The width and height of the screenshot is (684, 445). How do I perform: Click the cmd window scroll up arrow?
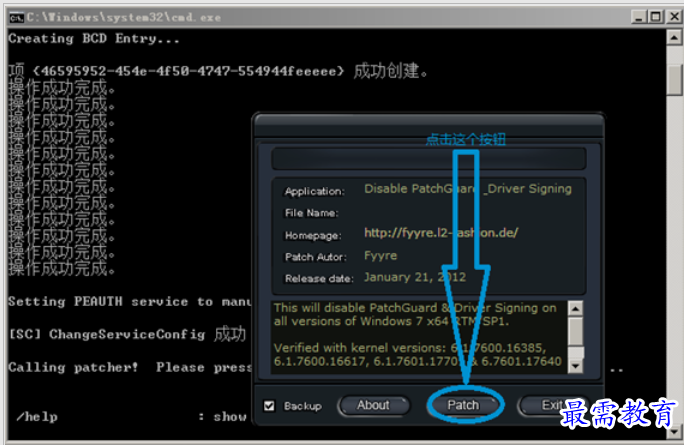pyautogui.click(x=674, y=38)
